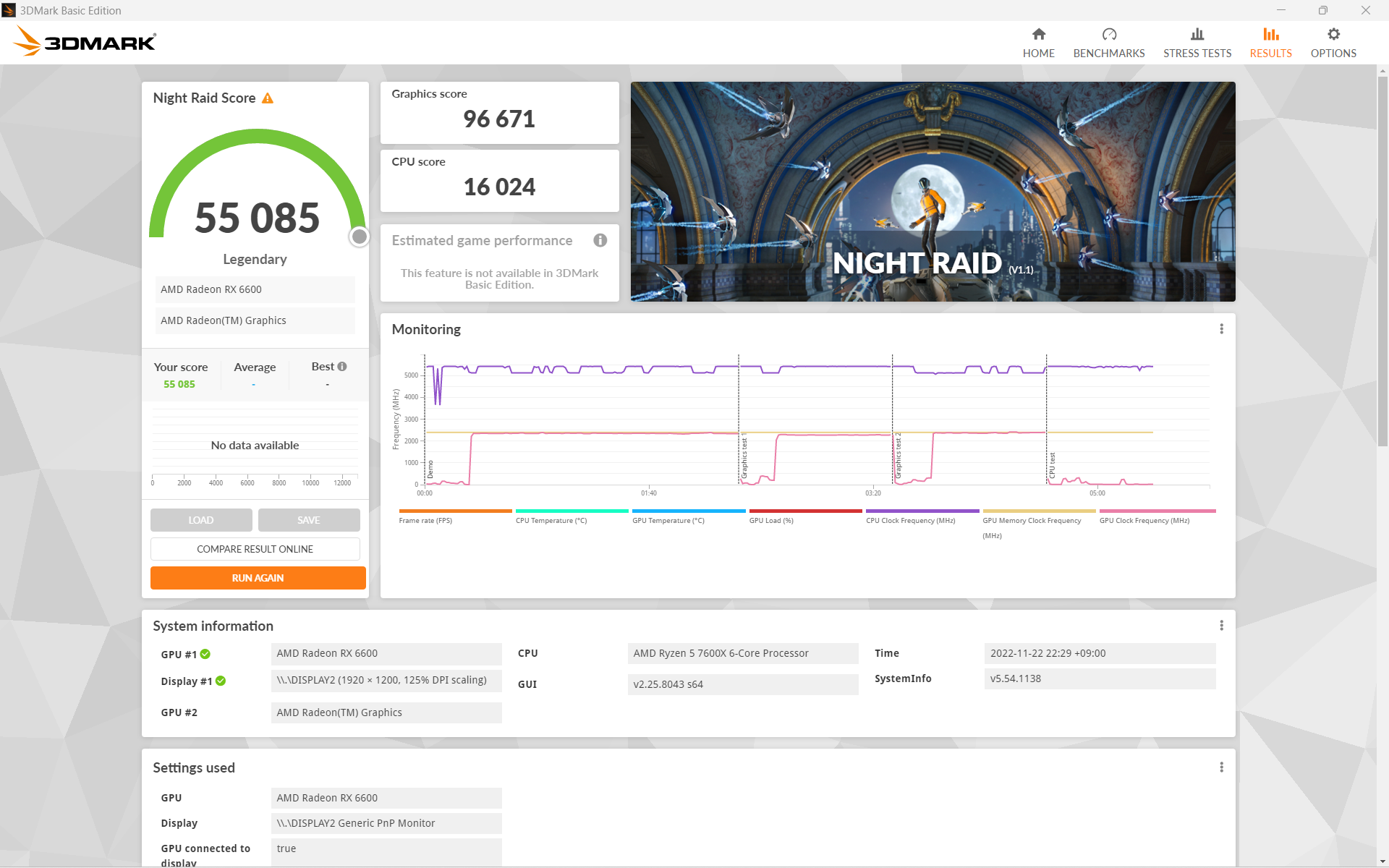This screenshot has width=1389, height=868.
Task: Click the RUN AGAIN button
Action: click(258, 578)
